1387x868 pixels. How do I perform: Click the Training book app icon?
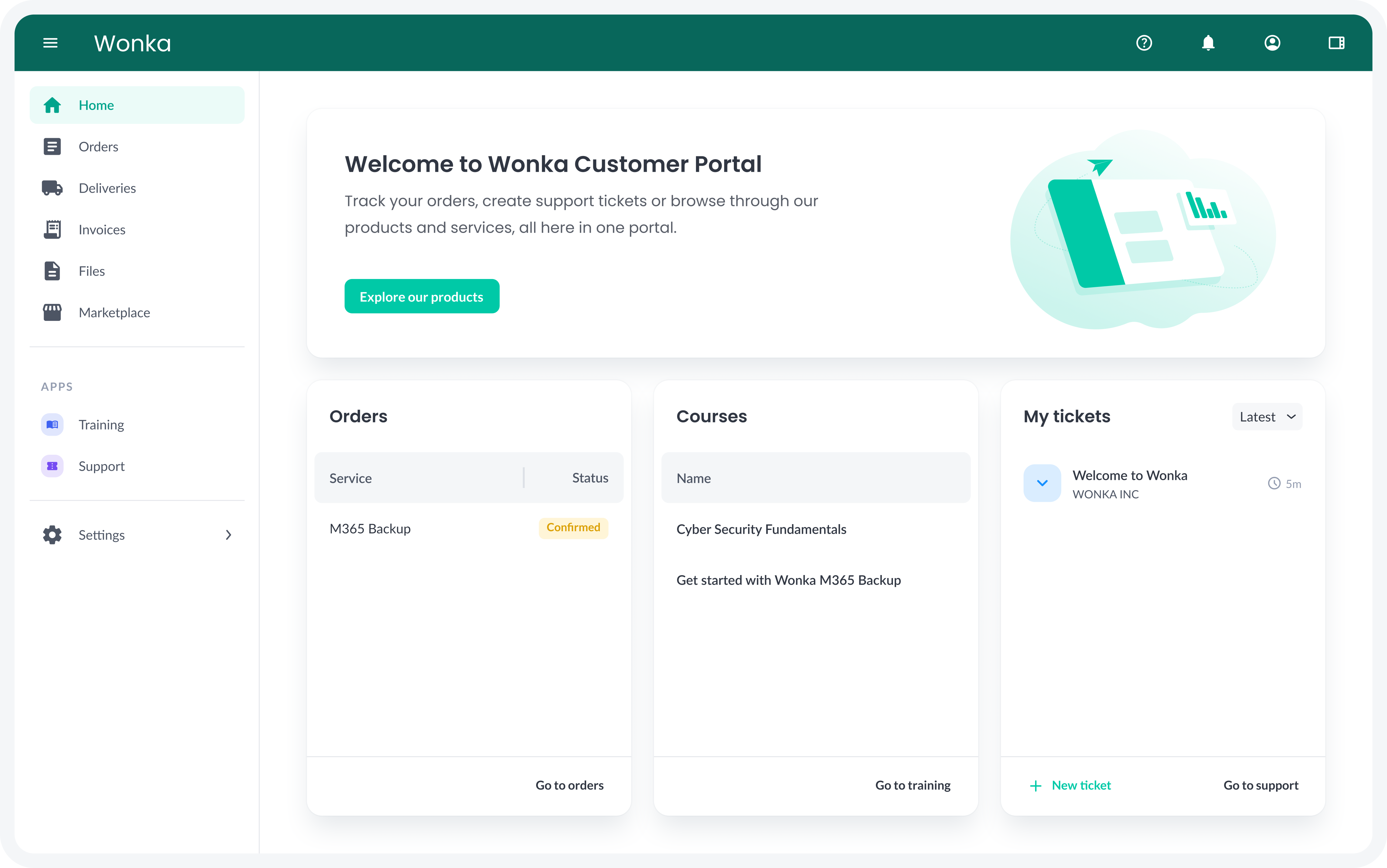[52, 425]
